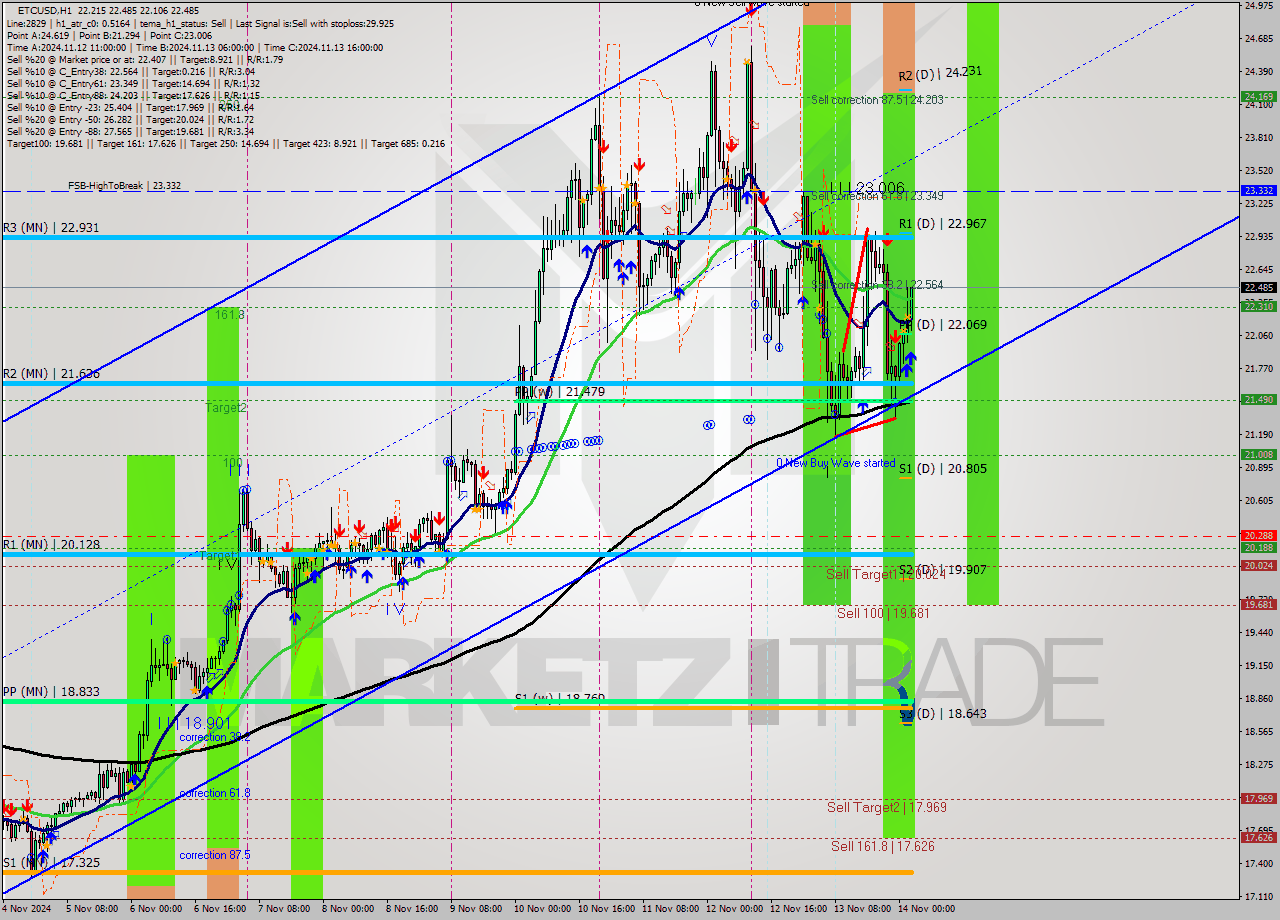
Task: Click the S2 (D) | 19.907 label
Action: (942, 569)
